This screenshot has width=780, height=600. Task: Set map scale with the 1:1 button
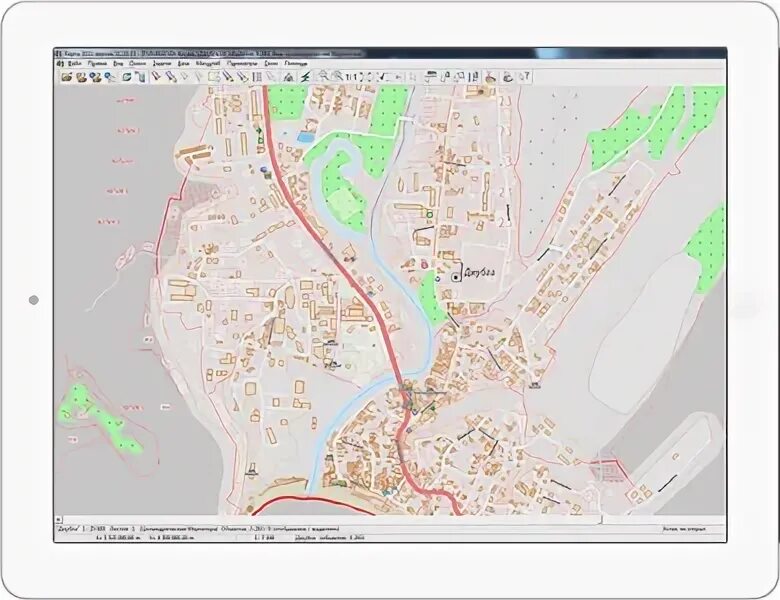(x=351, y=77)
